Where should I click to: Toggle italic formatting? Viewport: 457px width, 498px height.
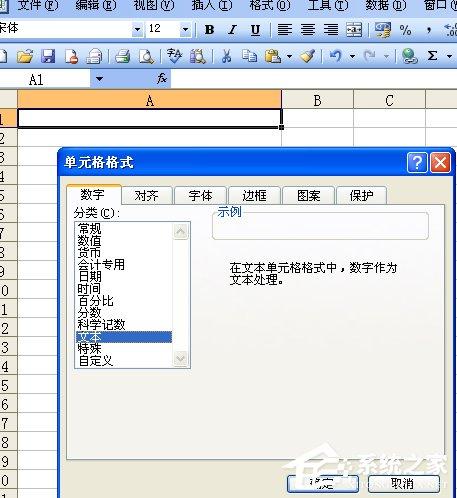click(232, 30)
